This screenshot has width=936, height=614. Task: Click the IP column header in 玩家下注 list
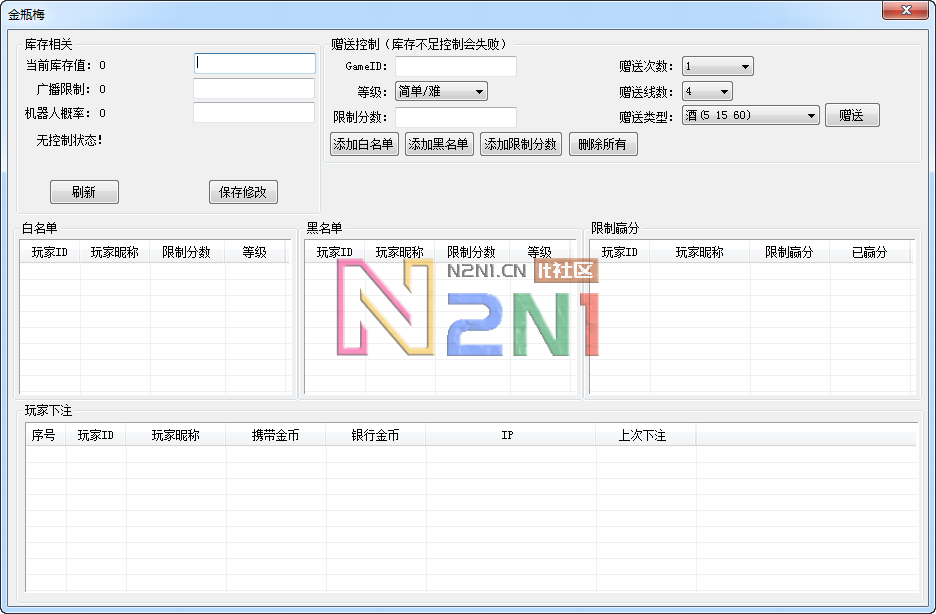tap(507, 435)
